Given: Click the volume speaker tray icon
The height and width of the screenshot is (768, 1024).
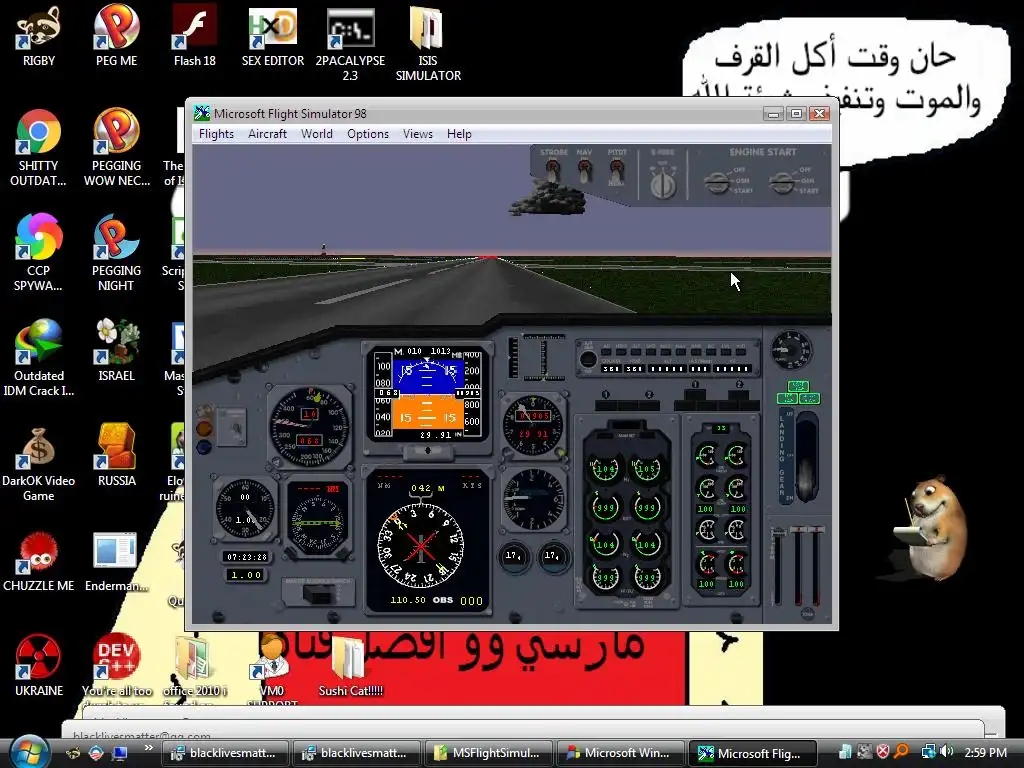Looking at the screenshot, I should (x=947, y=752).
